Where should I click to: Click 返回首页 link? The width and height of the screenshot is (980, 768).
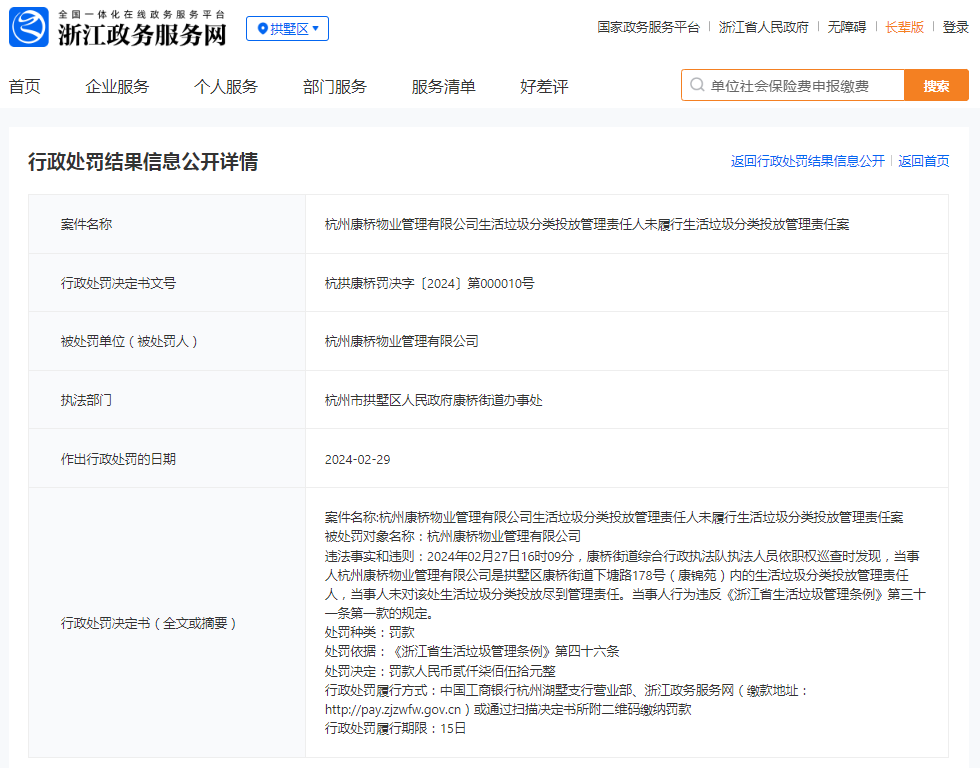point(924,161)
